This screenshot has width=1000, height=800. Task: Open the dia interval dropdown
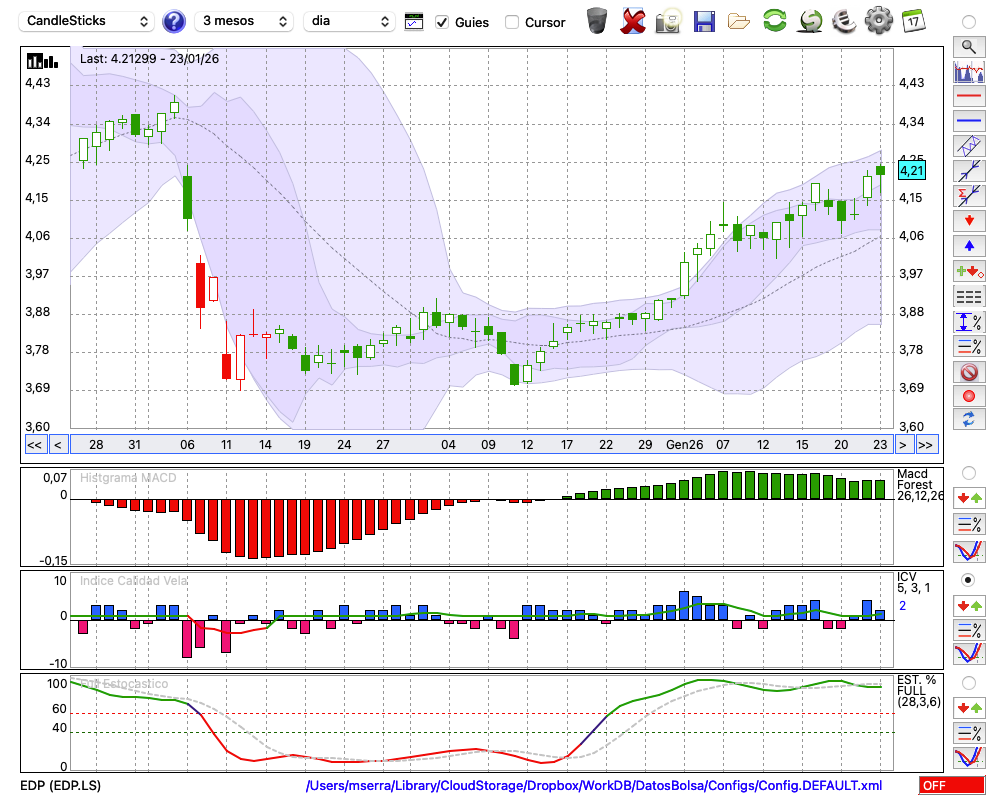click(x=349, y=21)
